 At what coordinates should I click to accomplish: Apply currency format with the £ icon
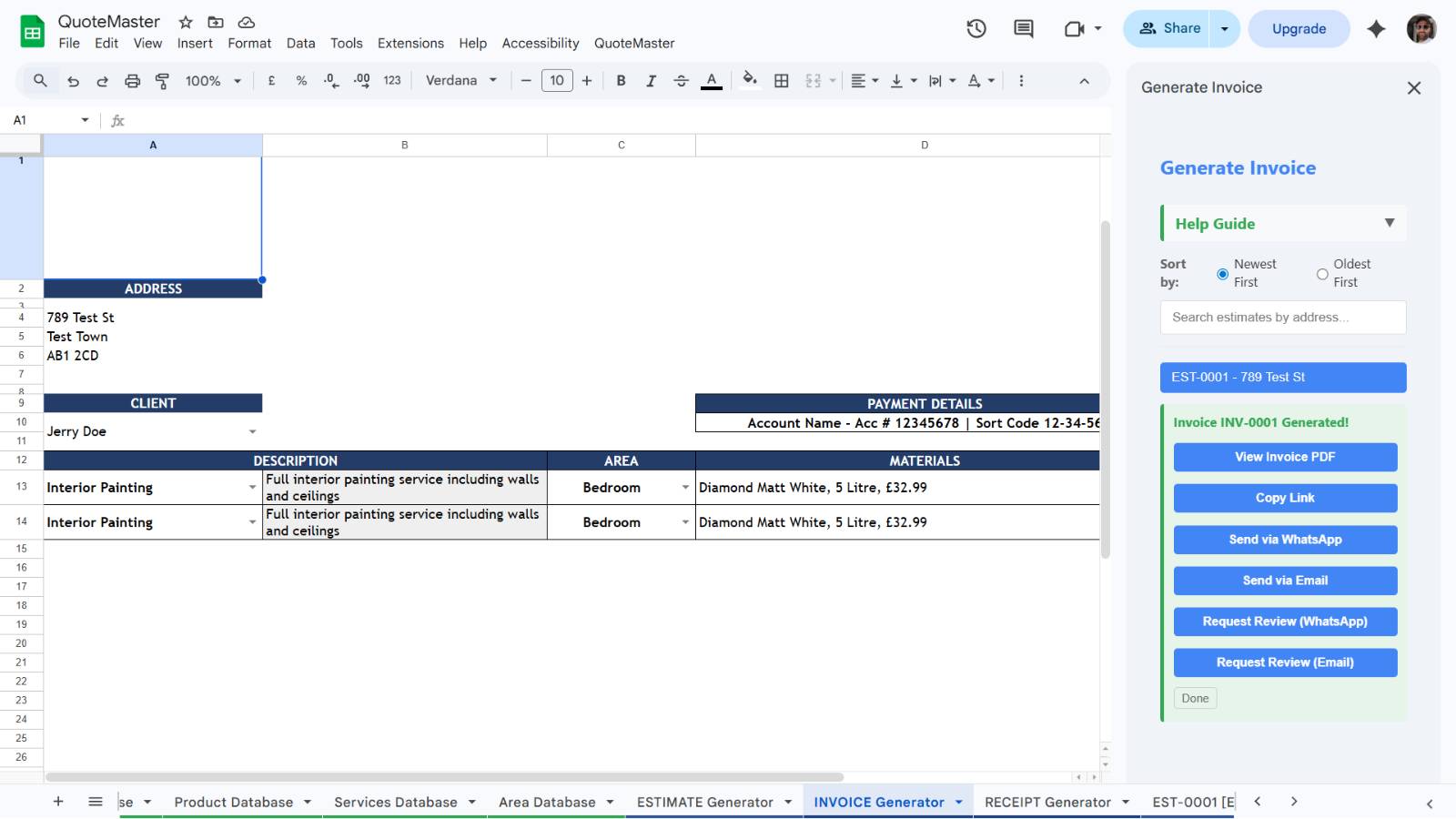pos(270,80)
